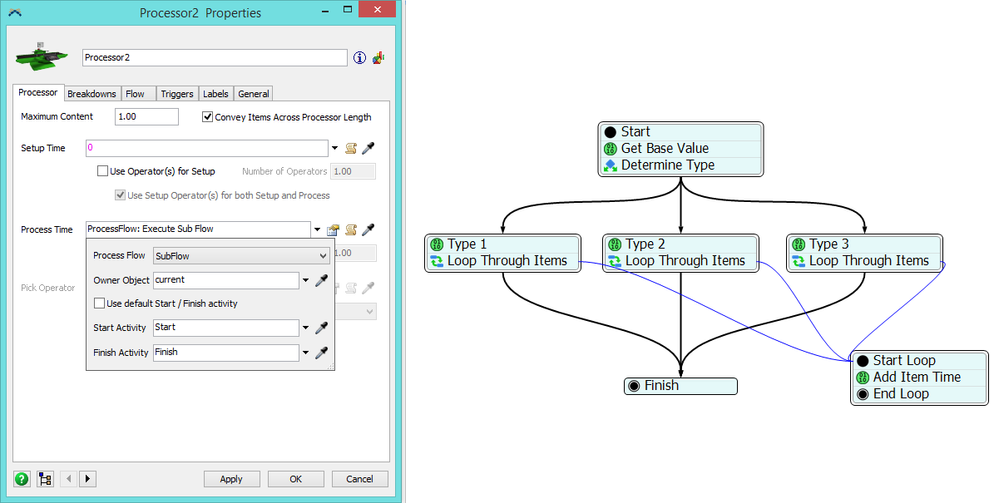The width and height of the screenshot is (999, 503).
Task: Use the Owner Object sampler eyedropper
Action: coord(322,280)
